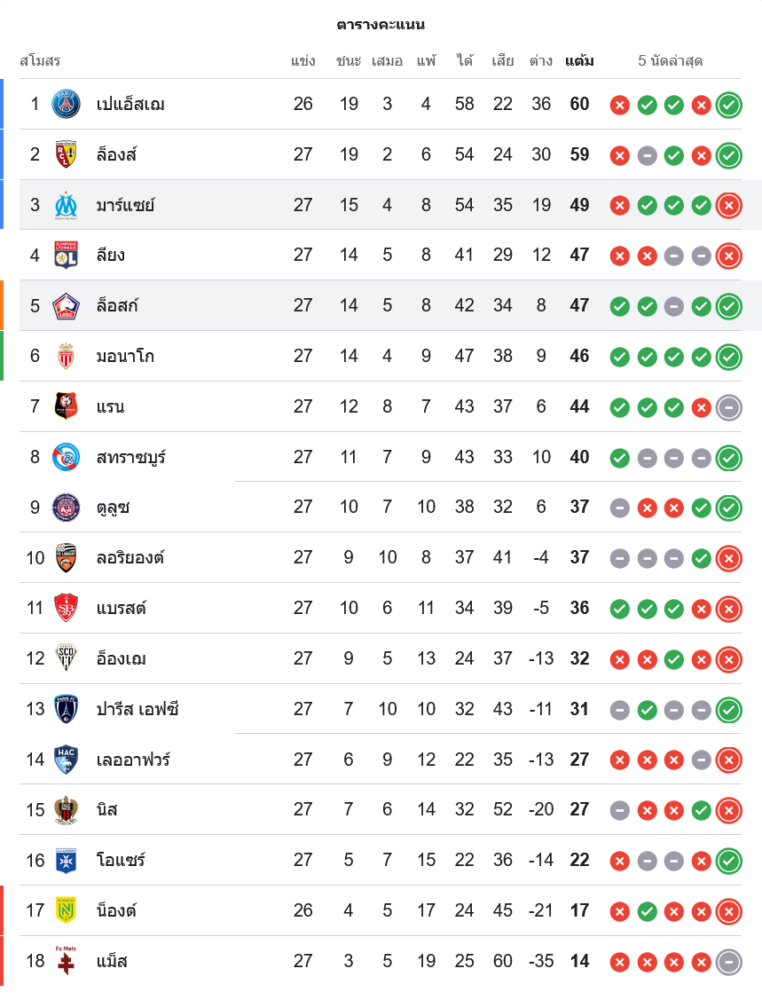Click Marseille's latest loss result icon
762x1000 pixels.
coord(729,205)
